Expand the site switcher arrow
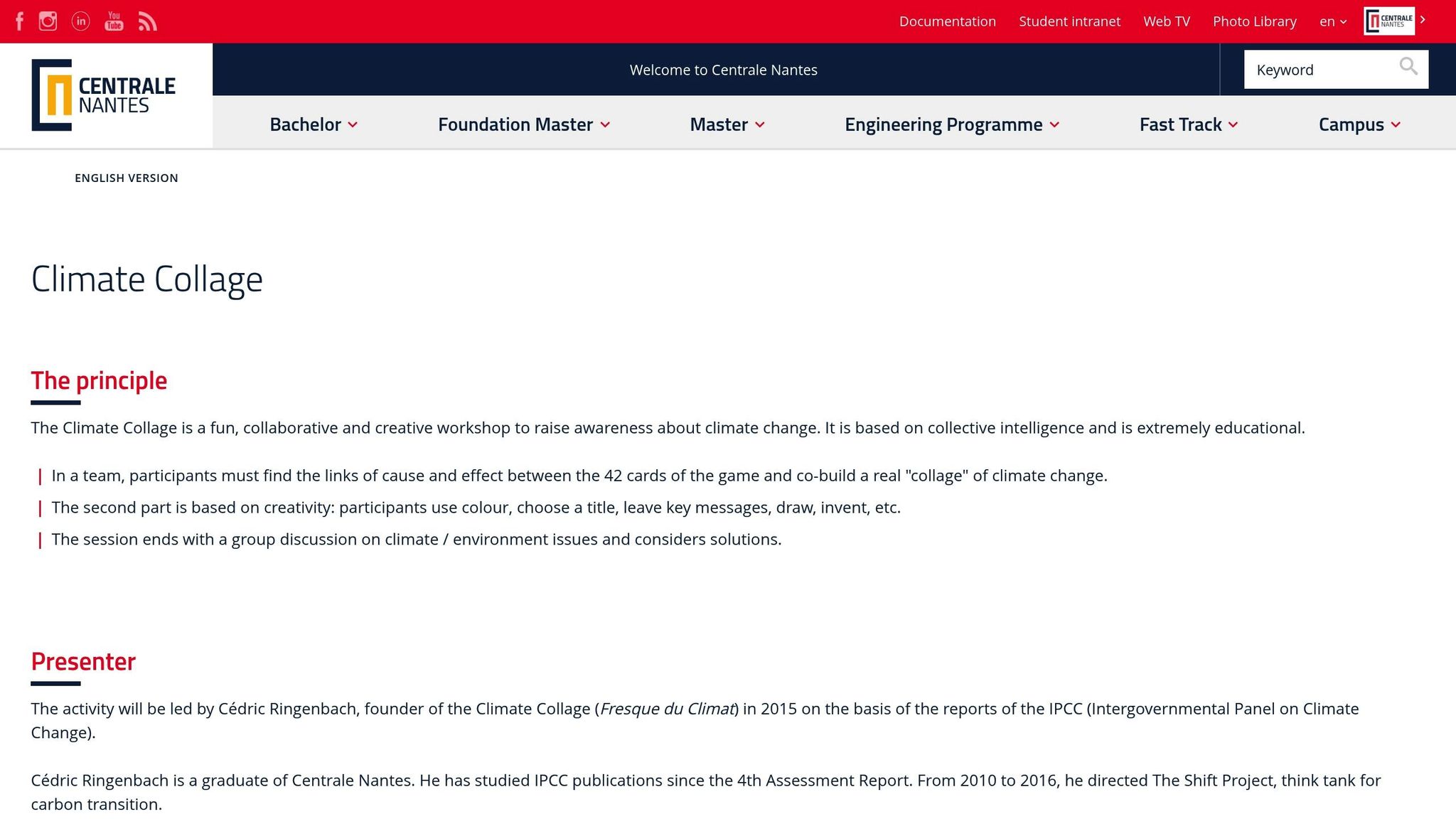This screenshot has height=819, width=1456. tap(1423, 20)
